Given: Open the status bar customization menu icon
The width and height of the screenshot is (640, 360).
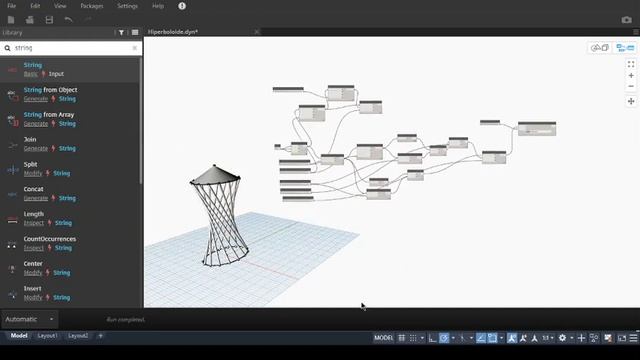Looking at the screenshot, I should point(633,338).
